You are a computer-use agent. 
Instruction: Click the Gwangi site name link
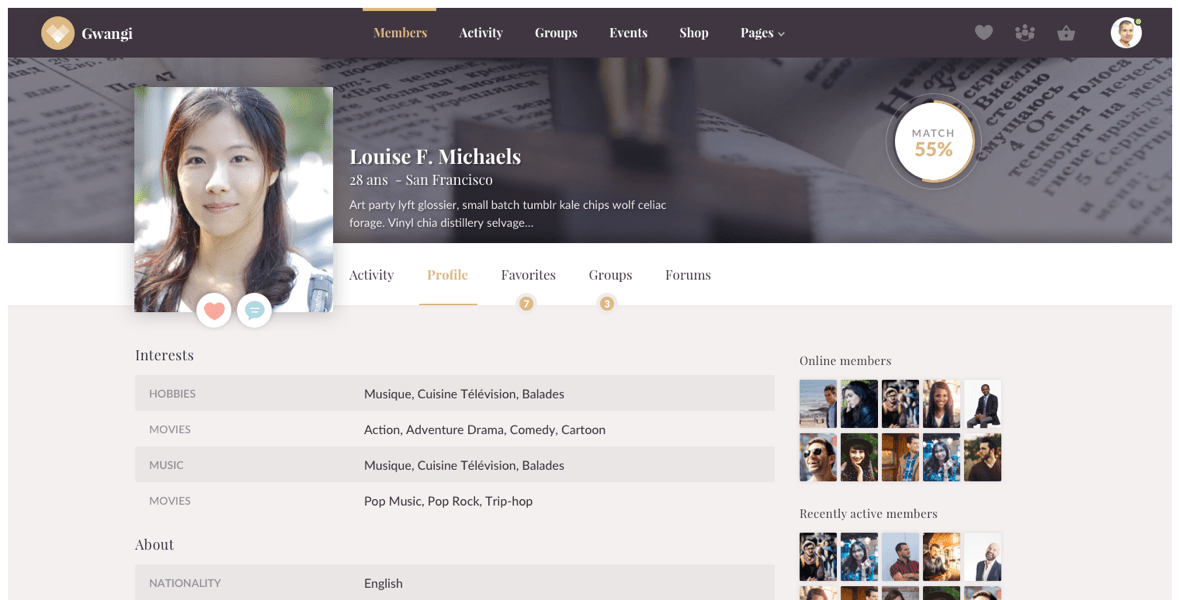click(107, 34)
